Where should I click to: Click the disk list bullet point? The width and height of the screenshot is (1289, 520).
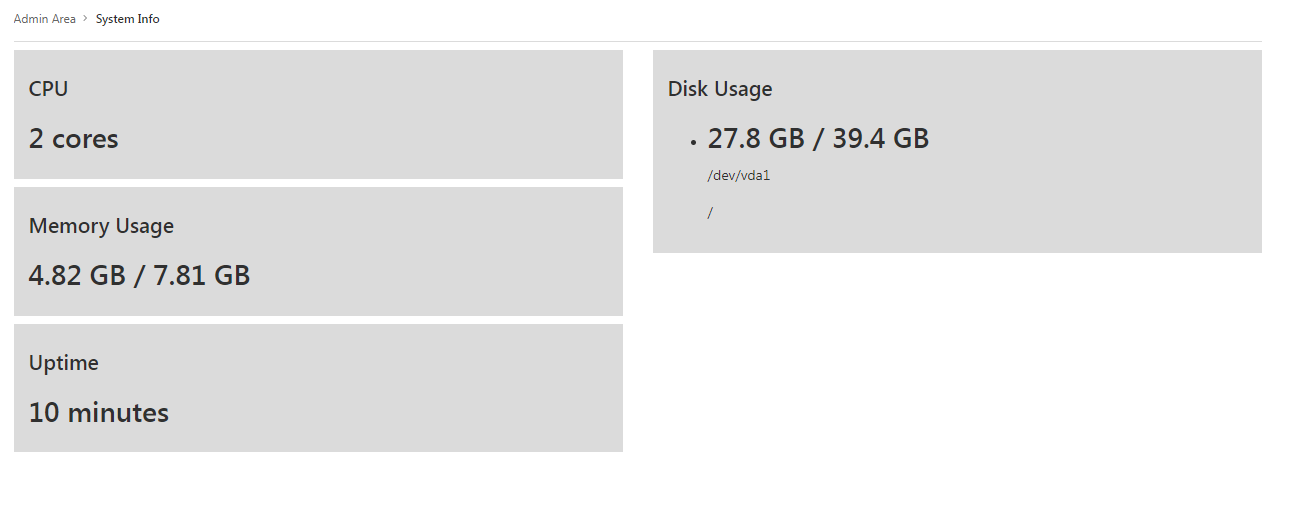692,143
